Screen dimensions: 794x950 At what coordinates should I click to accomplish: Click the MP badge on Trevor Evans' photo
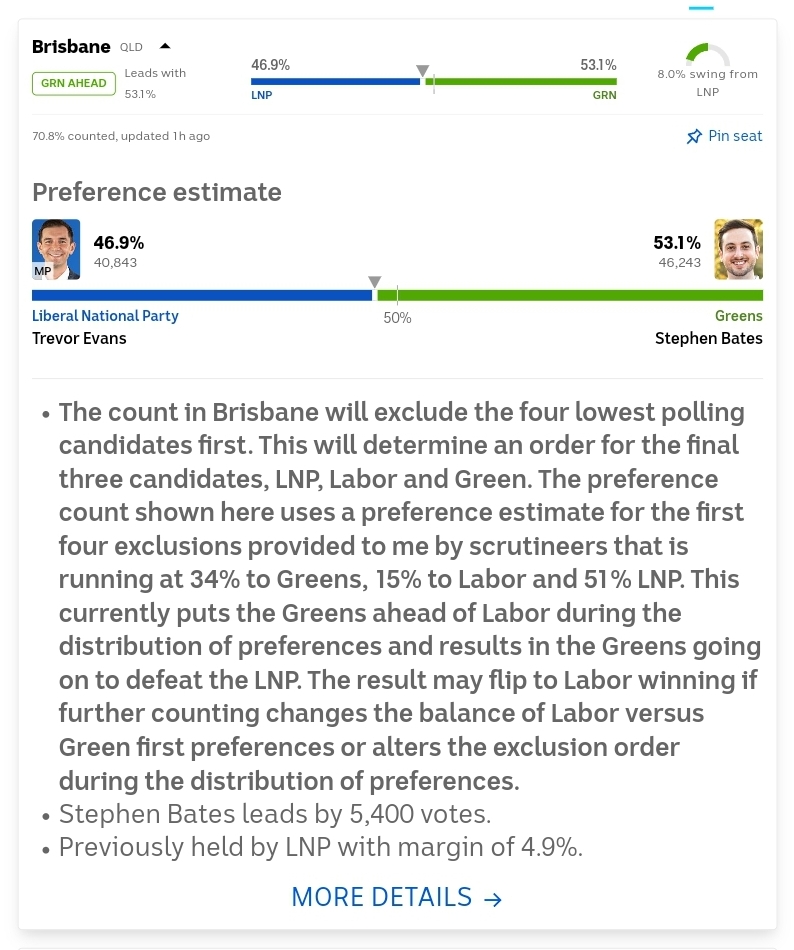(x=42, y=271)
